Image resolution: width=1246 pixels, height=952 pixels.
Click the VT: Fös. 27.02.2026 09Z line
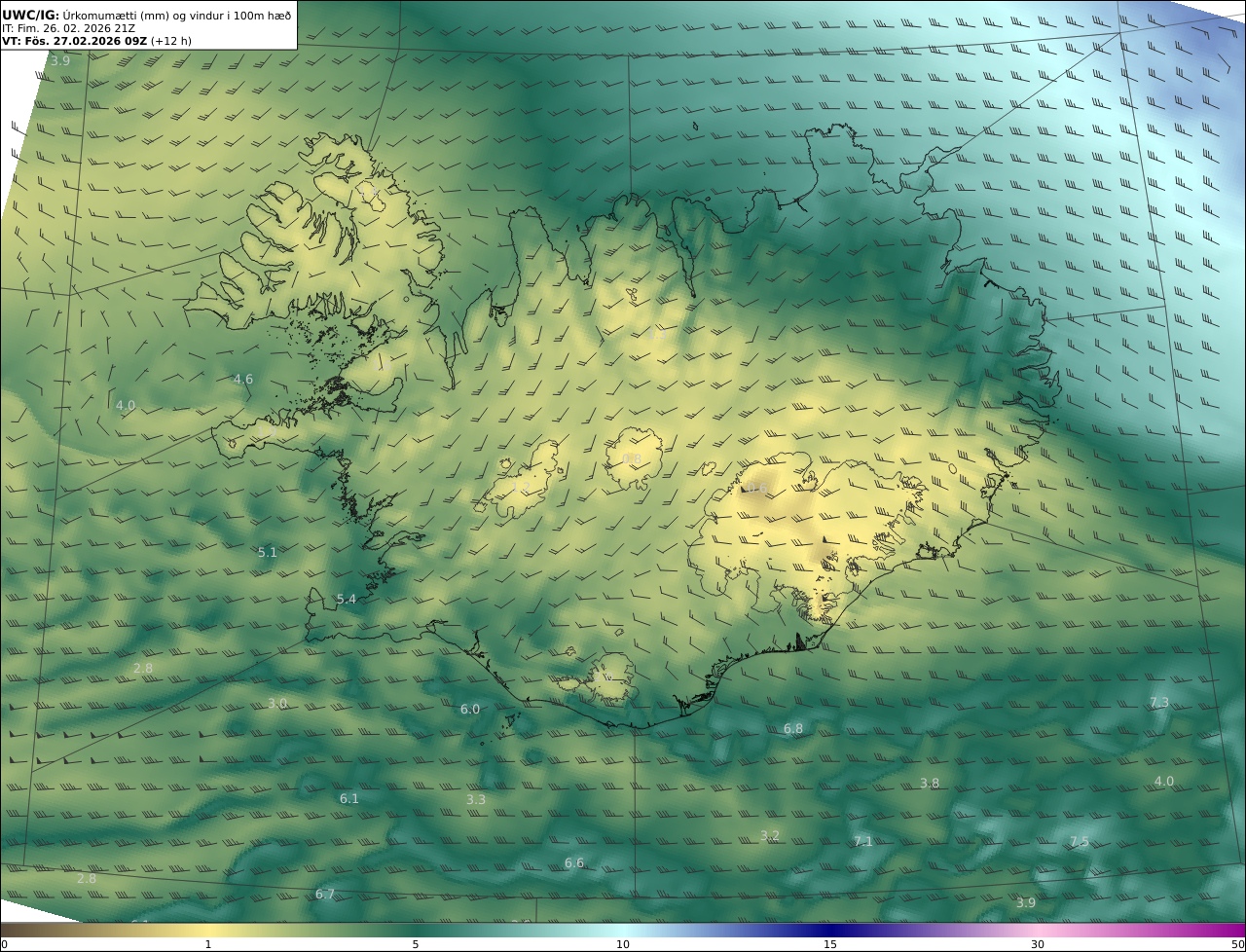pyautogui.click(x=96, y=42)
